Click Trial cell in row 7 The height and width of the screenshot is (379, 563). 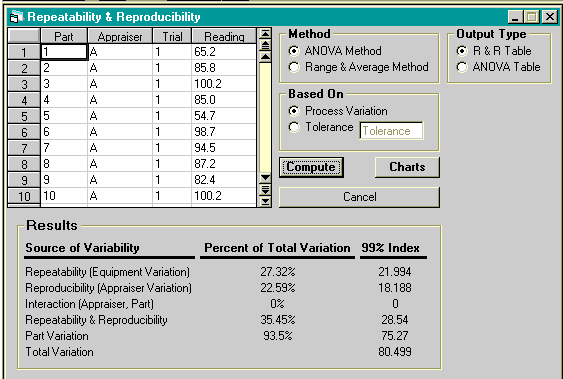click(x=172, y=148)
